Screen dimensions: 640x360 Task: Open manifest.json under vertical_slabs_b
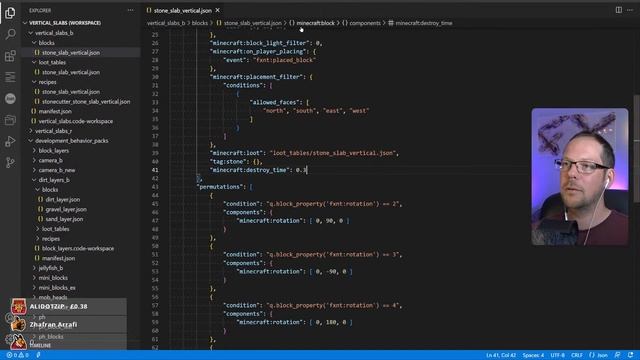pyautogui.click(x=55, y=111)
